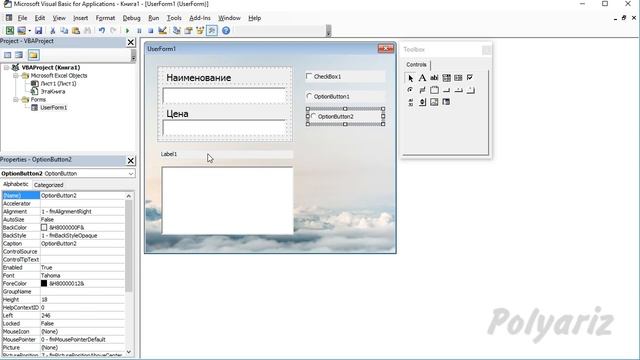The width and height of the screenshot is (640, 360).
Task: Click the Save floppy disk icon
Action: 38,31
